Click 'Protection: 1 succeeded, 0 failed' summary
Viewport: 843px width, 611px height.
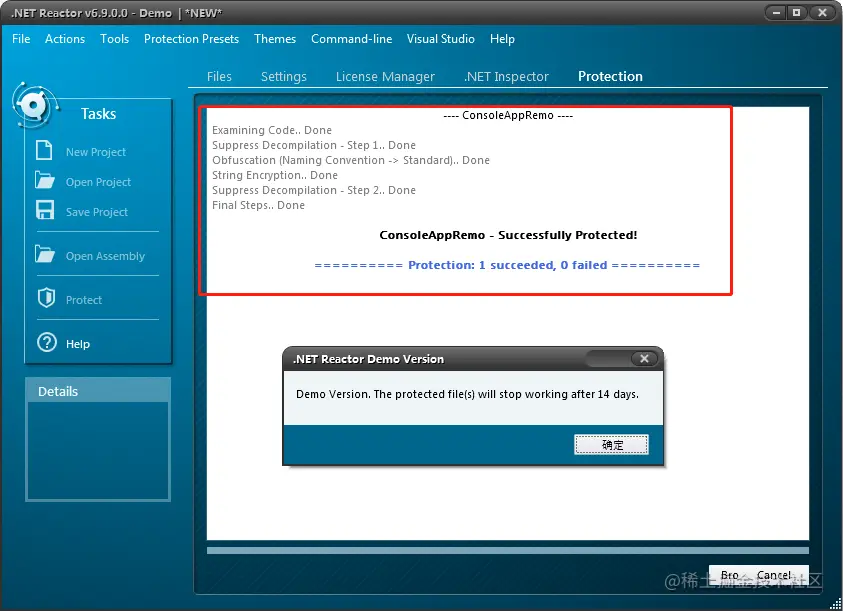click(507, 265)
